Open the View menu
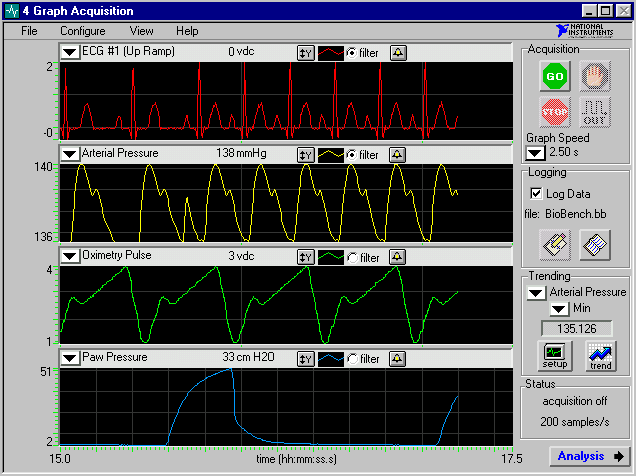The width and height of the screenshot is (636, 476). [x=141, y=31]
